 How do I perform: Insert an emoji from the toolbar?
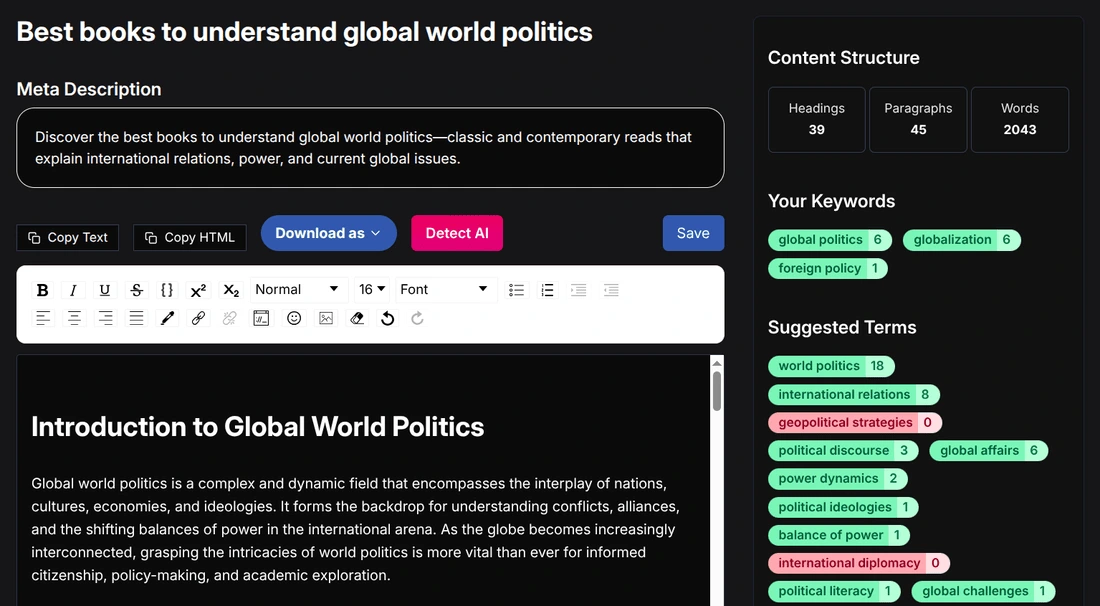(293, 318)
